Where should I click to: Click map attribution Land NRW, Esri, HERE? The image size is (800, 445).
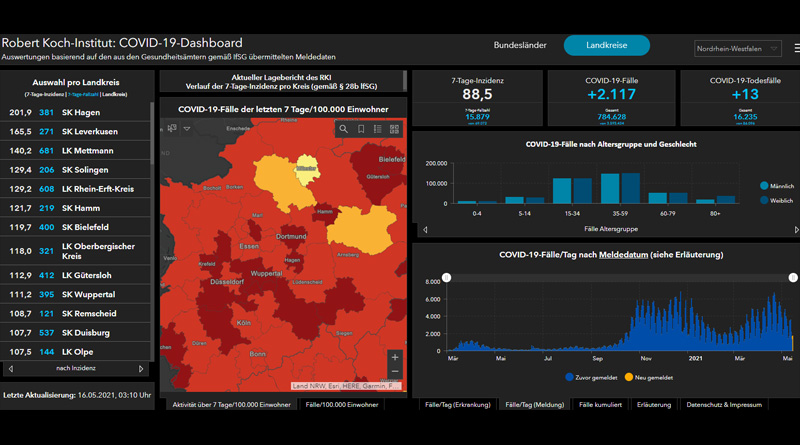point(346,386)
